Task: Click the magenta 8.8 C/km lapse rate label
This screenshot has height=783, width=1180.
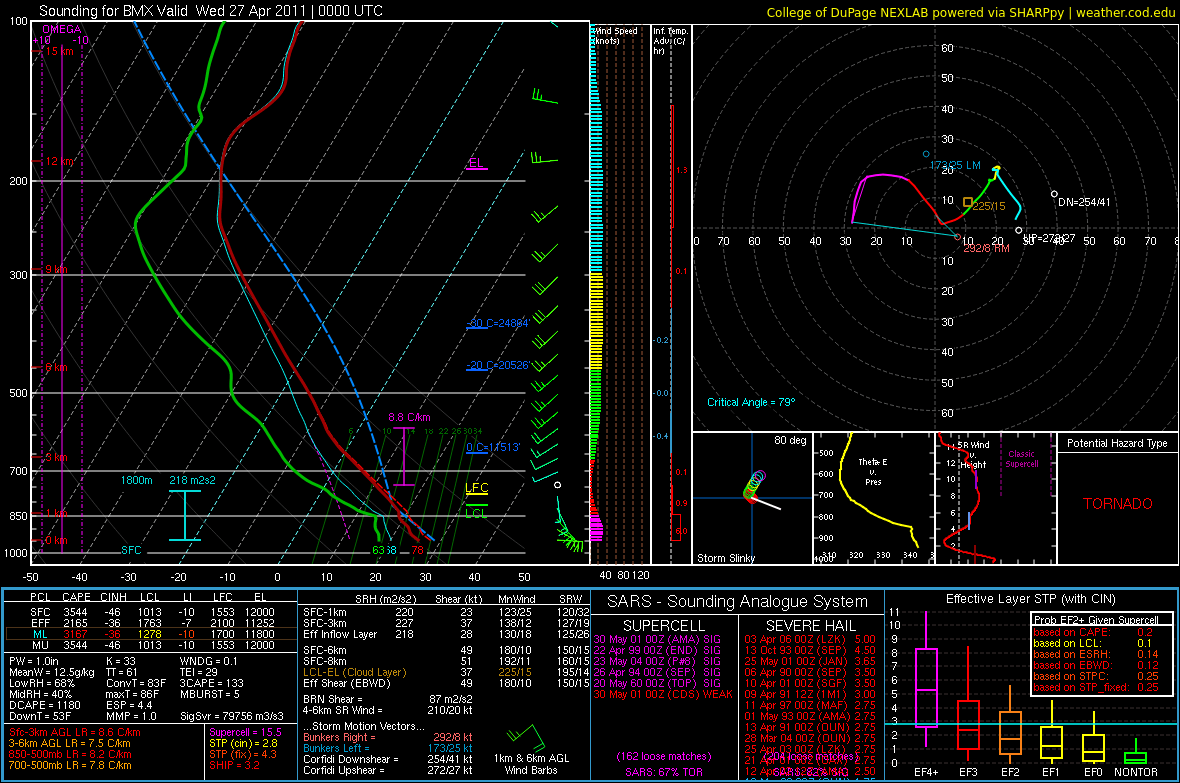Action: [x=409, y=417]
